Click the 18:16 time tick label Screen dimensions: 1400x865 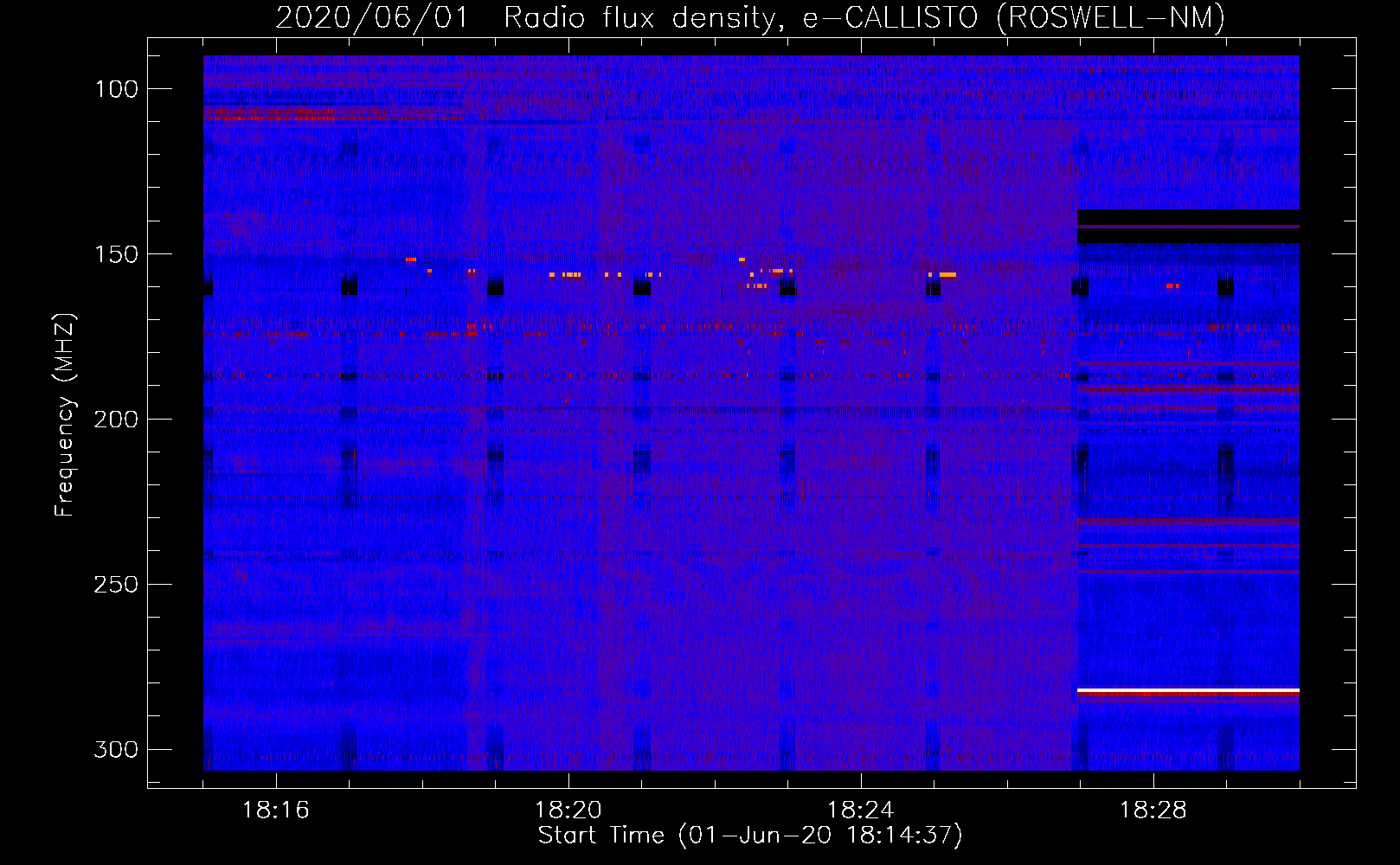[x=276, y=811]
